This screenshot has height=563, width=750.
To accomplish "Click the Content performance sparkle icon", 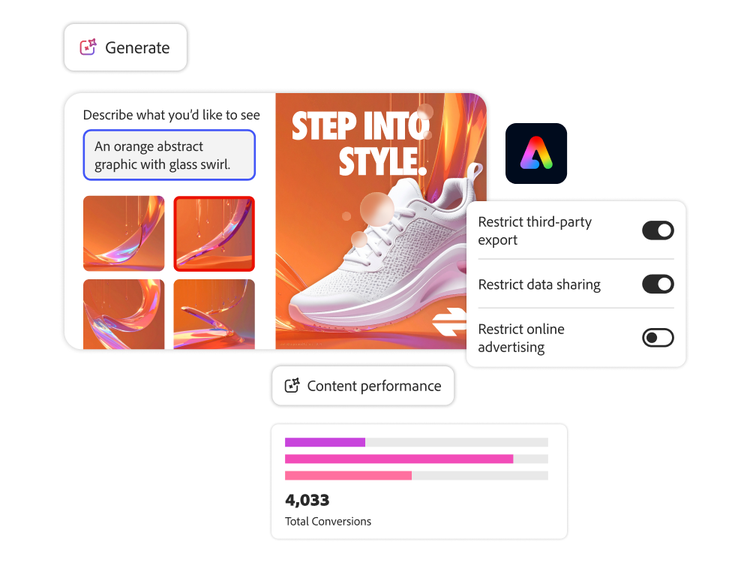I will 292,386.
